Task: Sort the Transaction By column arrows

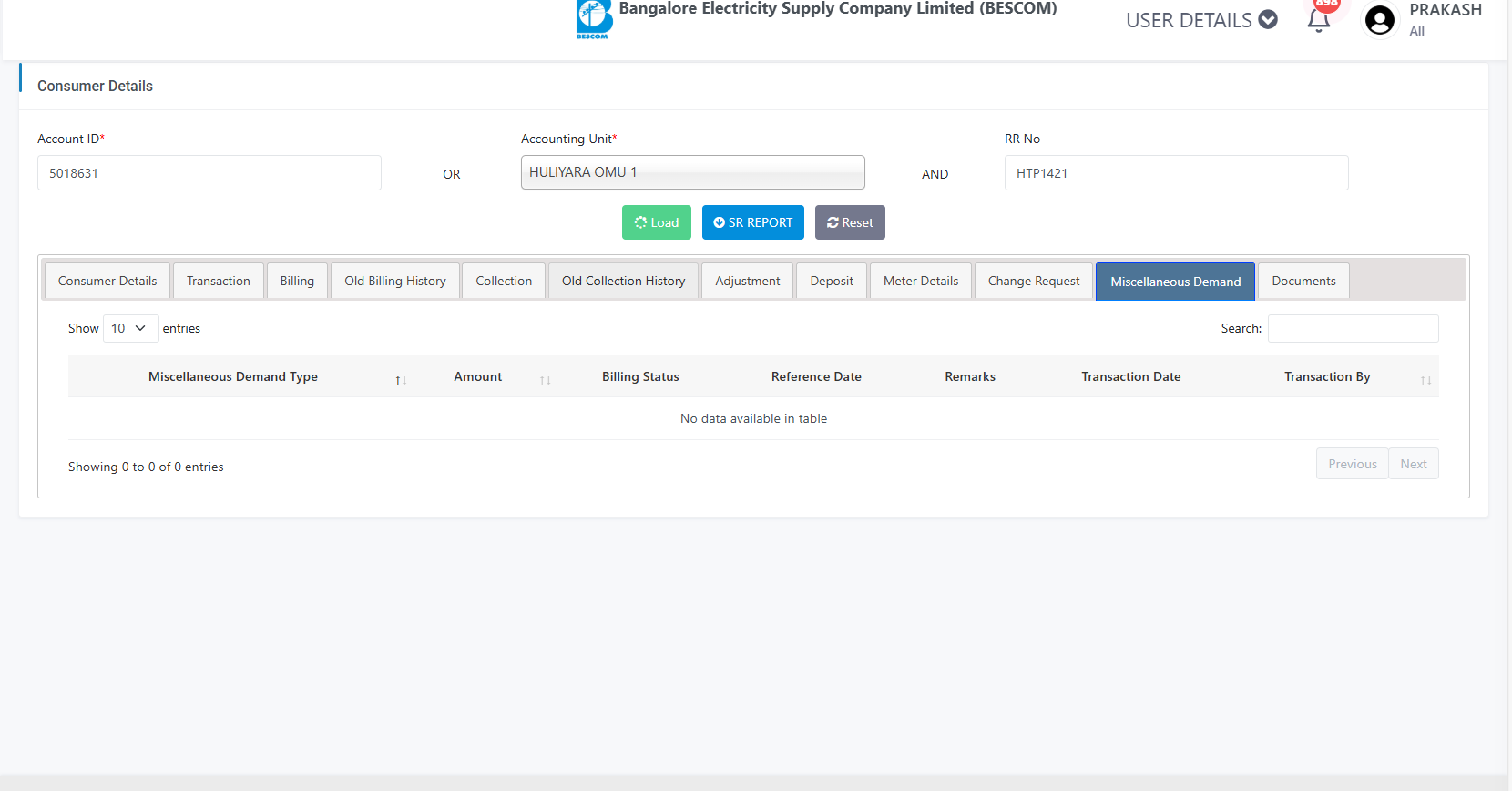Action: (x=1425, y=380)
